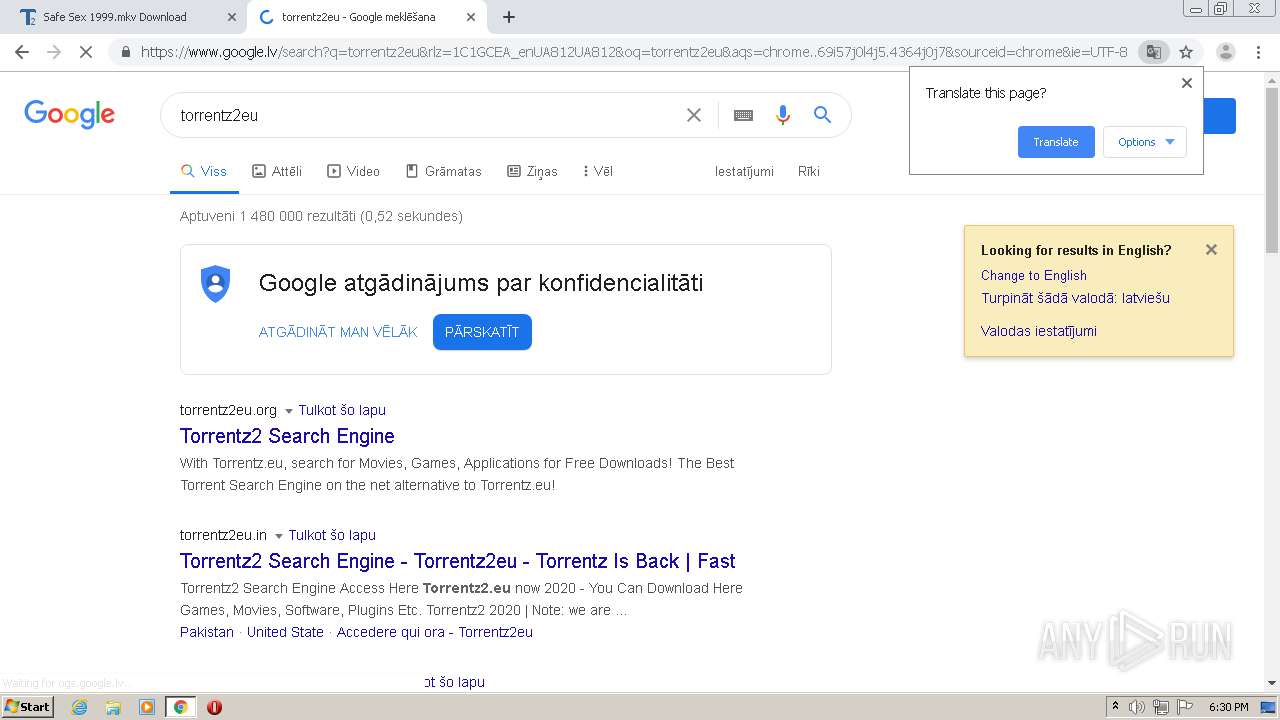Click the 6:30 PM clock
The image size is (1280, 720).
(x=1228, y=707)
